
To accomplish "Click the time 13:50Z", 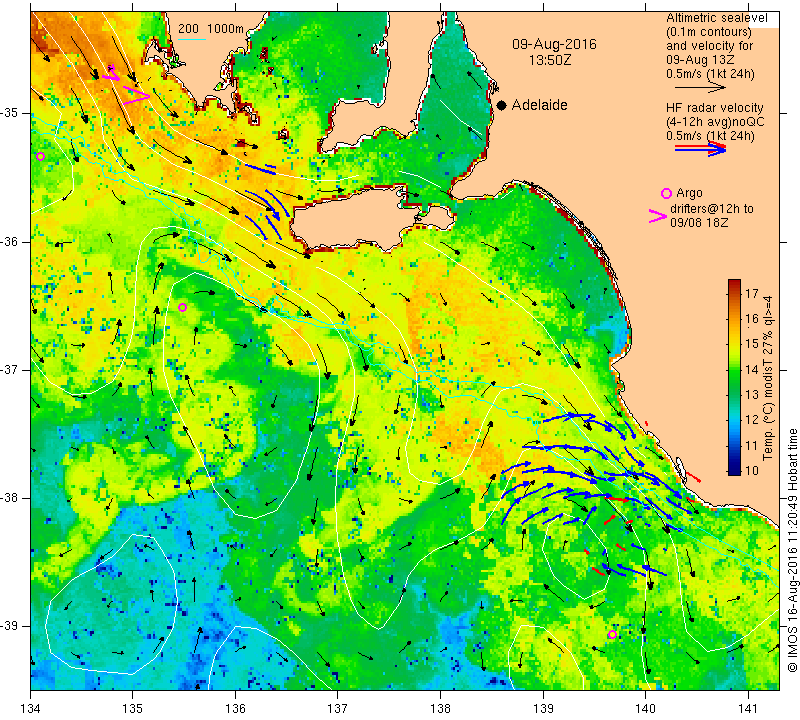I will click(x=549, y=60).
